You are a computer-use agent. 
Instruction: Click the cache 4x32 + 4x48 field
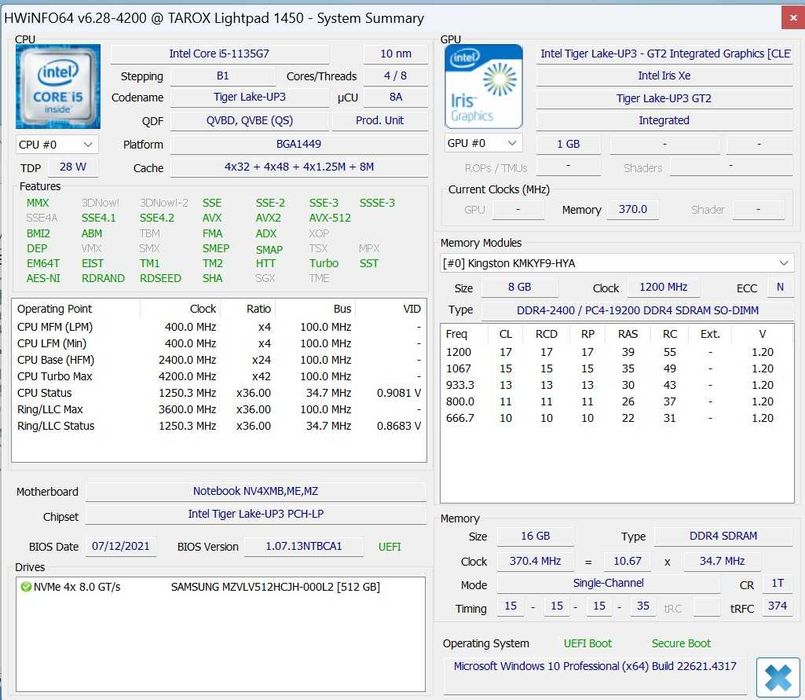pos(299,167)
